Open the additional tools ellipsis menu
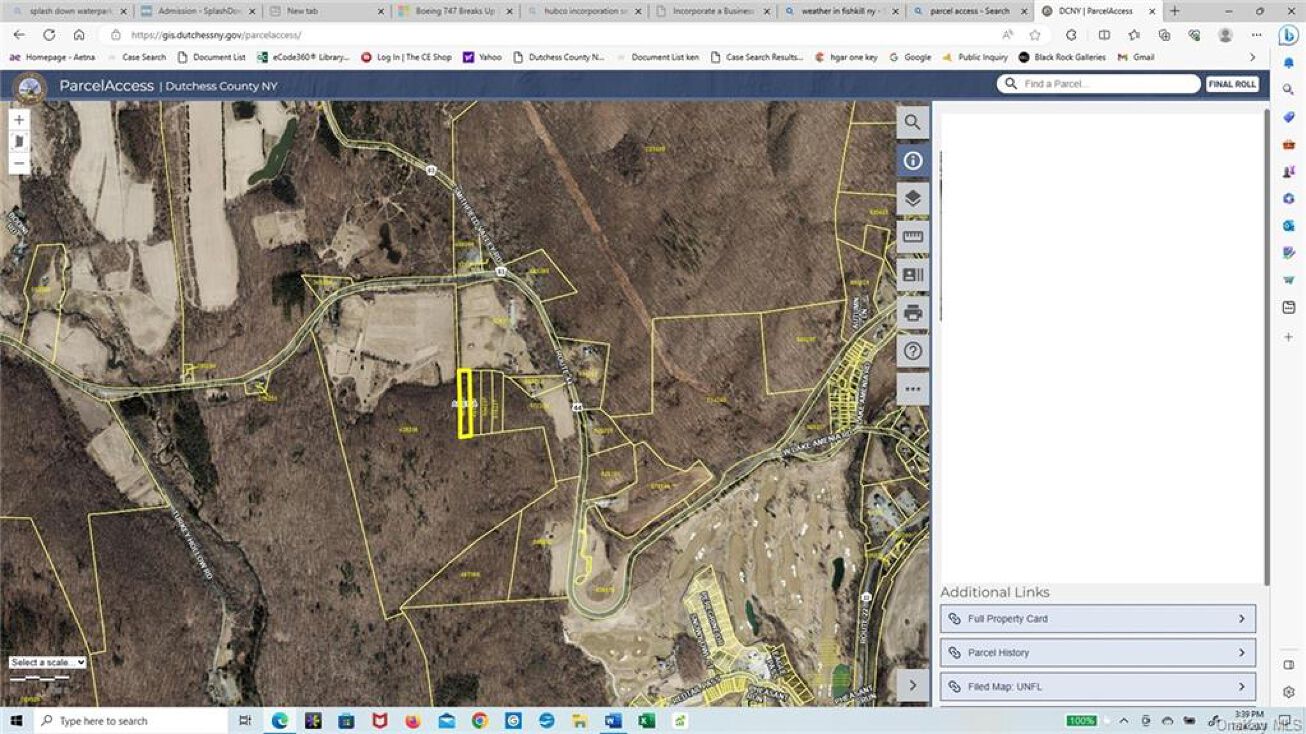1306x734 pixels. 911,388
